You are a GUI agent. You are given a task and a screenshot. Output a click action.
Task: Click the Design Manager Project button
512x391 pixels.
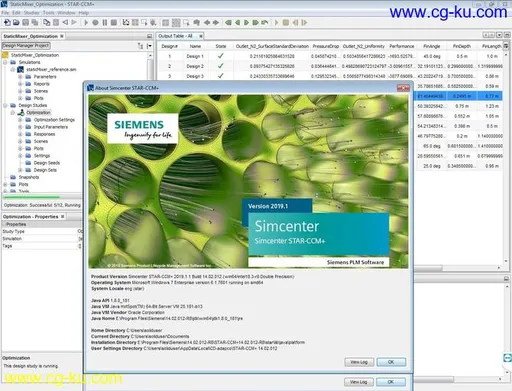(26, 45)
